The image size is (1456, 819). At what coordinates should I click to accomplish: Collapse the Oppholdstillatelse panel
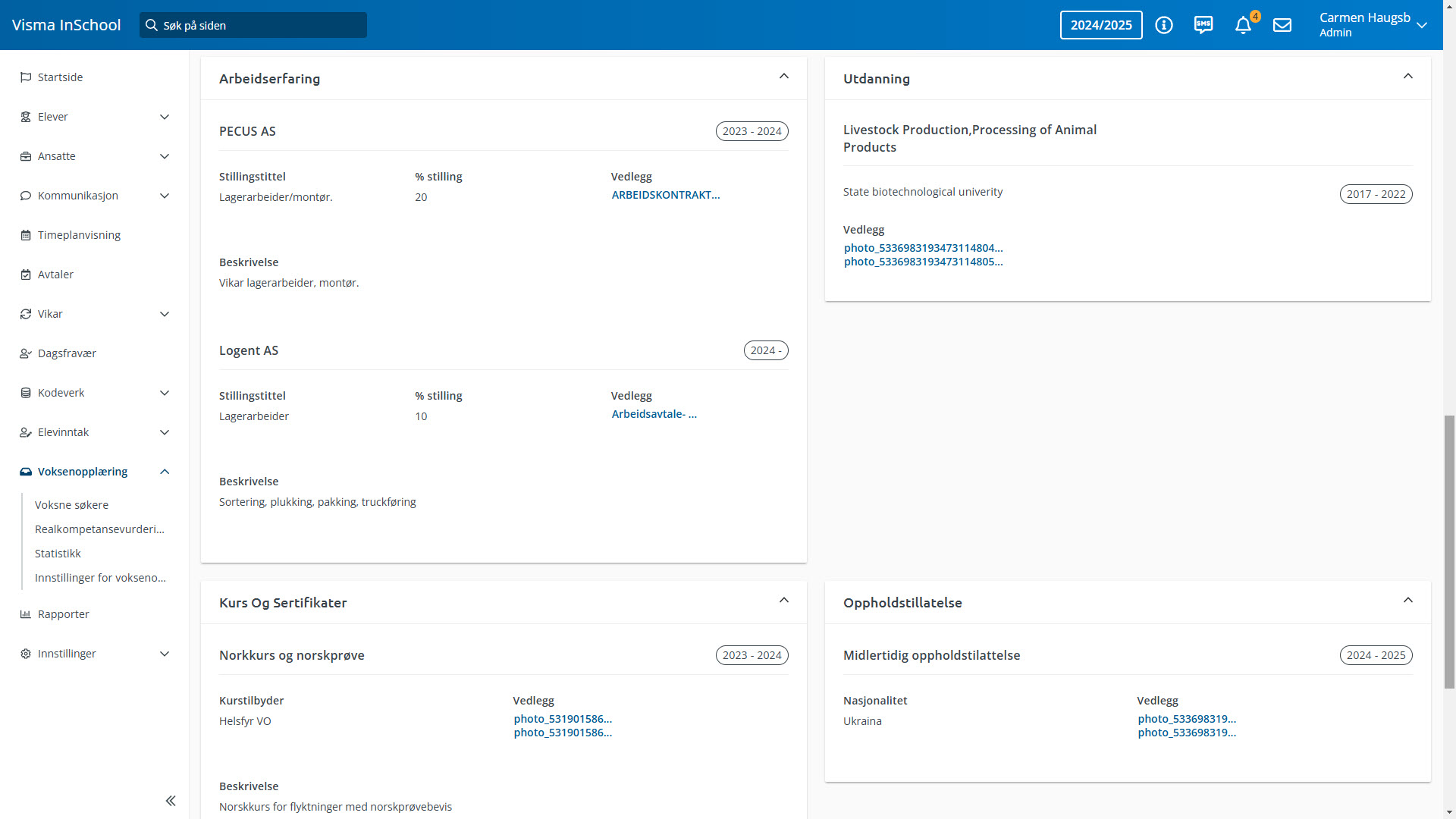1408,601
